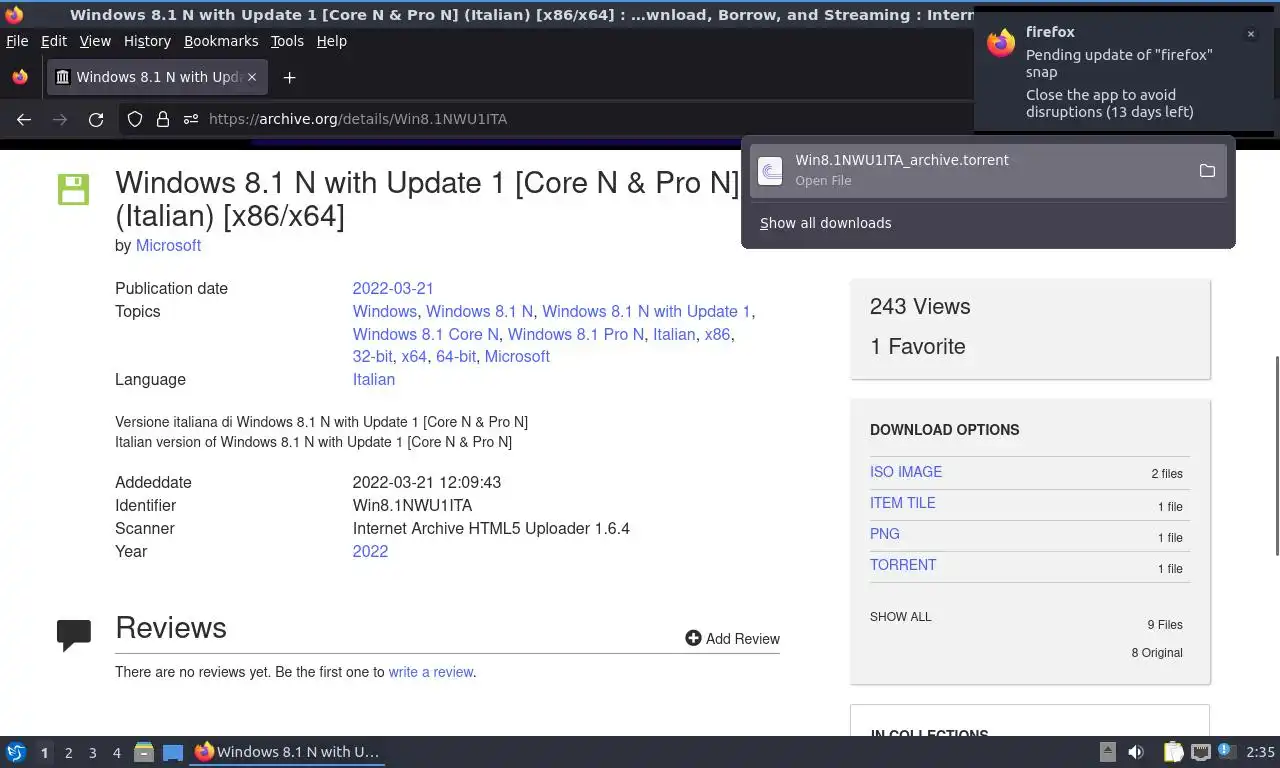Expand the ISO IMAGE download option
The width and height of the screenshot is (1280, 768).
coord(906,472)
